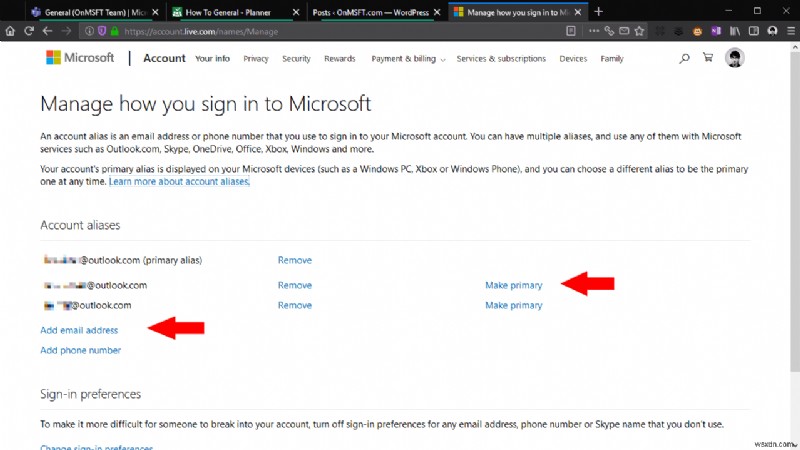Click the Microsoft logo
The width and height of the screenshot is (800, 450).
[80, 58]
